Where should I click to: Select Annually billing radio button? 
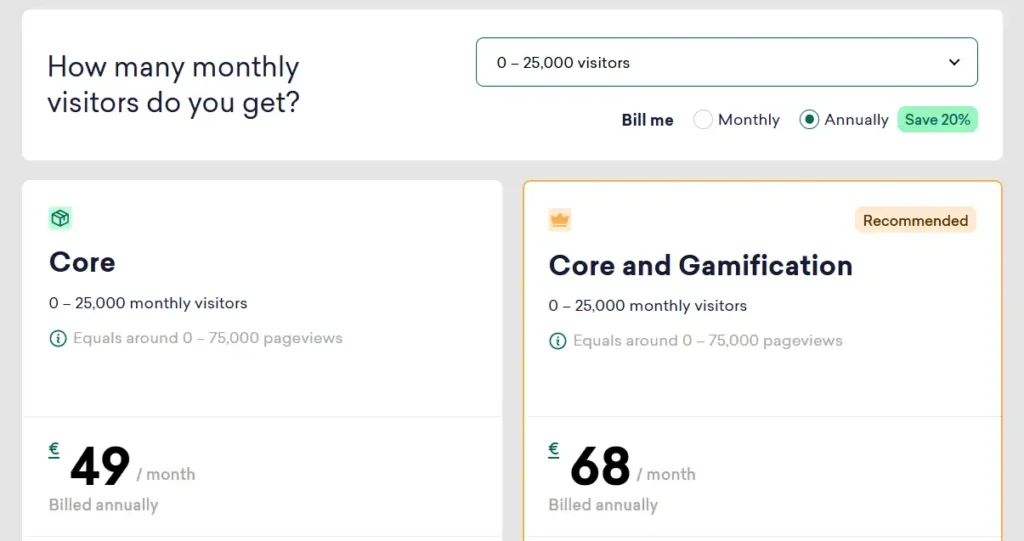(809, 120)
